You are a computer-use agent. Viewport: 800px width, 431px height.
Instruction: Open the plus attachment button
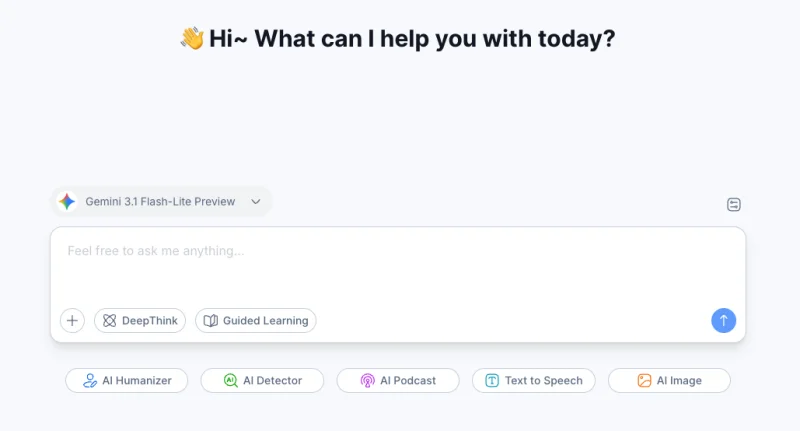click(x=72, y=320)
